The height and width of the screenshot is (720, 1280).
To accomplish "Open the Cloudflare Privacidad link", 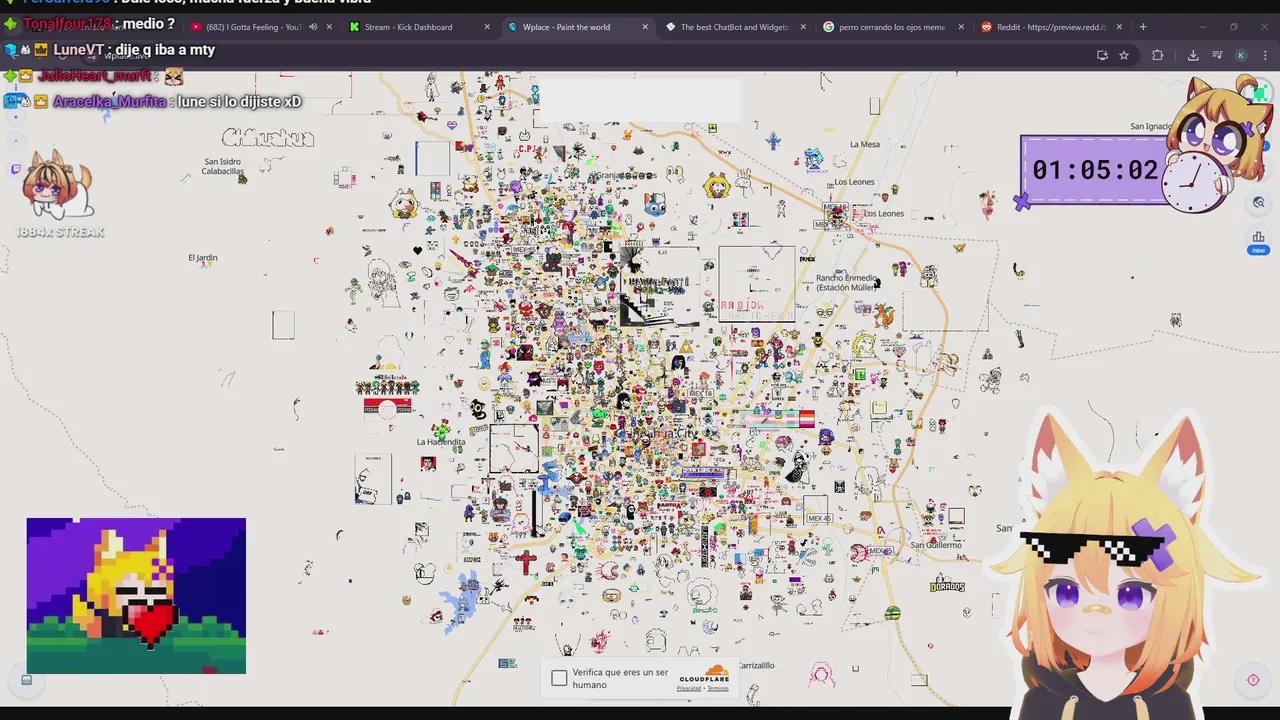I will point(689,688).
